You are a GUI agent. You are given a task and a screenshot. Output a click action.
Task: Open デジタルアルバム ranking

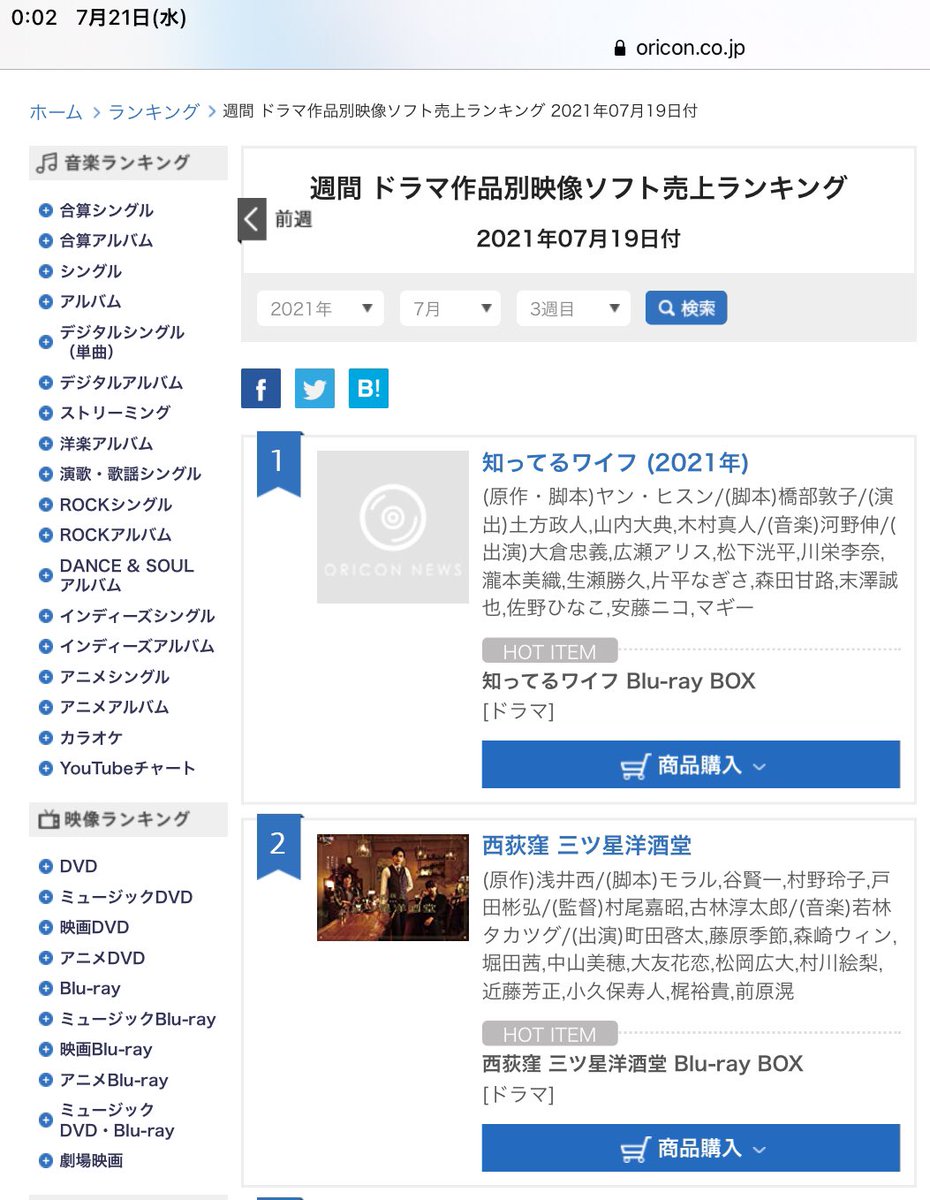[x=121, y=383]
